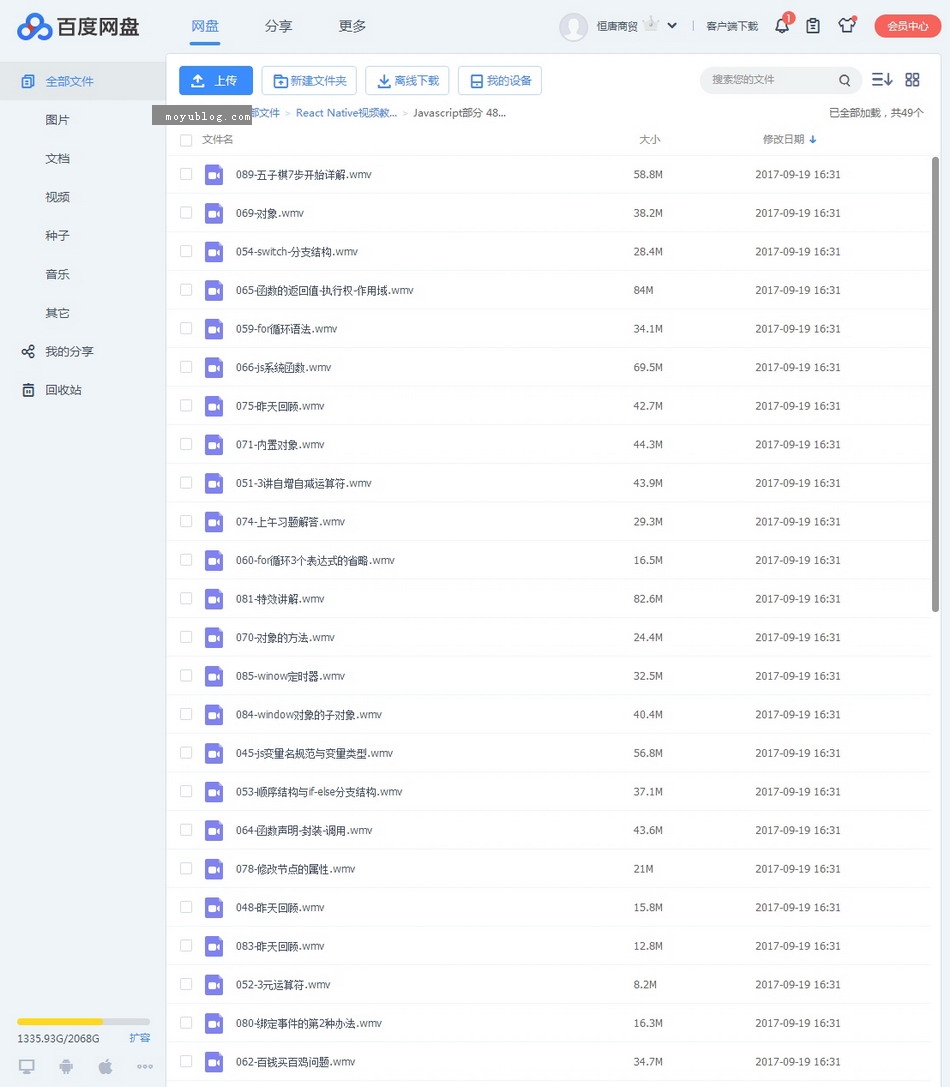Image resolution: width=950 pixels, height=1087 pixels.
Task: Tick checkbox of 071-内置对象.wmv
Action: tap(186, 444)
